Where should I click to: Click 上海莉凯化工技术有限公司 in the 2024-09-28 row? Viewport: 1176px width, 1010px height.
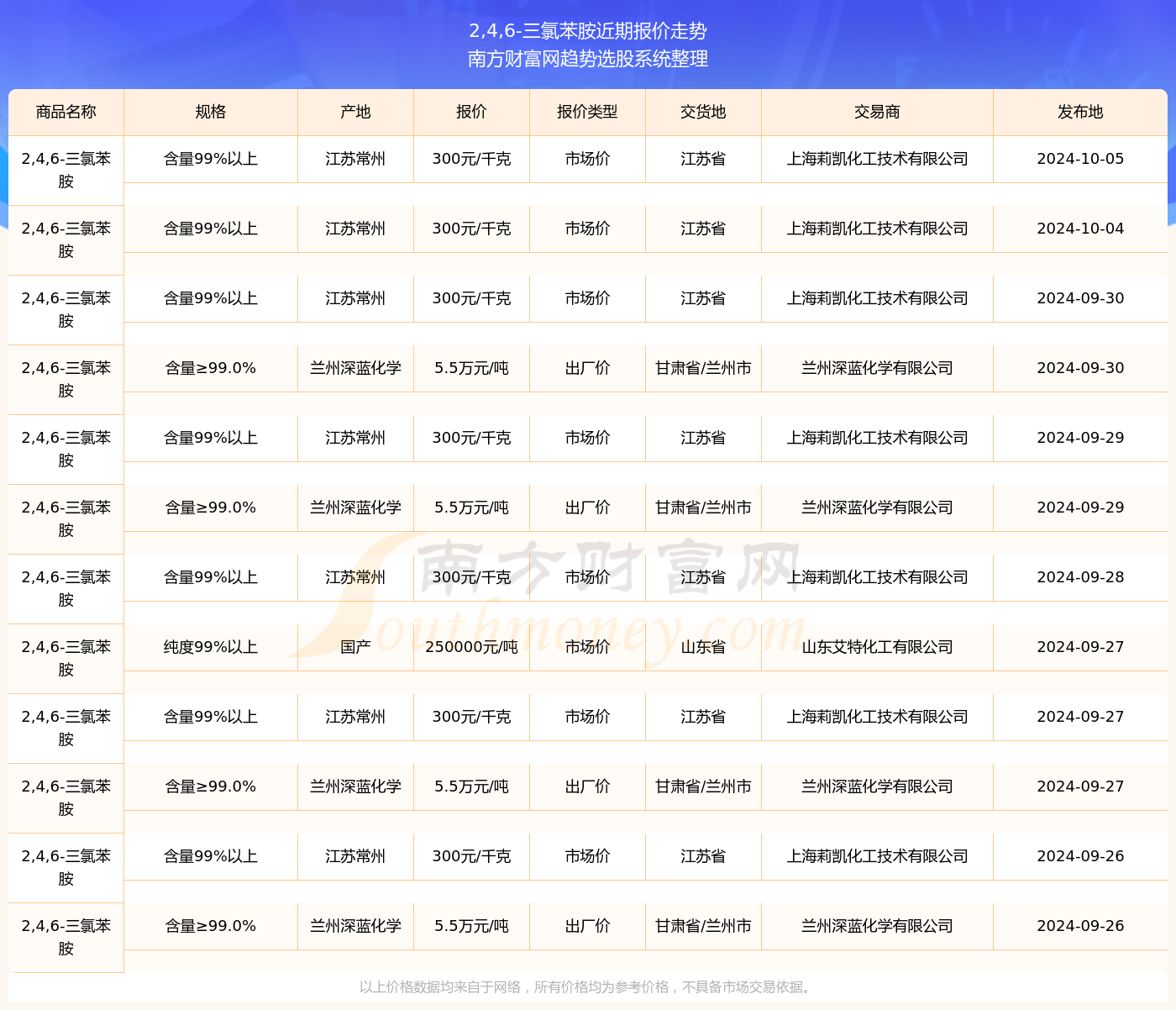[878, 577]
